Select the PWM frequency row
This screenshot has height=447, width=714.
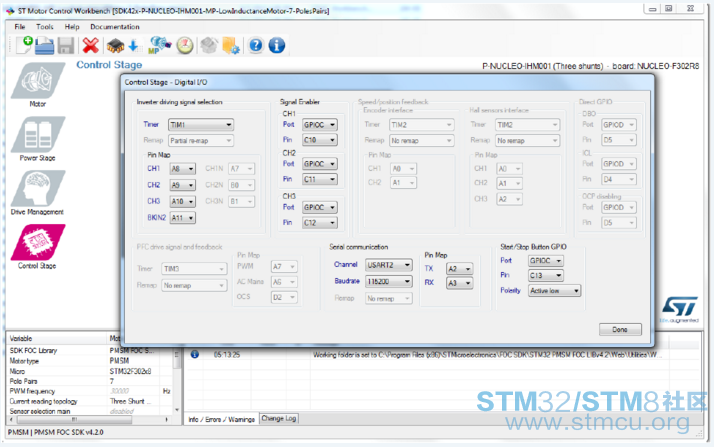tap(90, 391)
